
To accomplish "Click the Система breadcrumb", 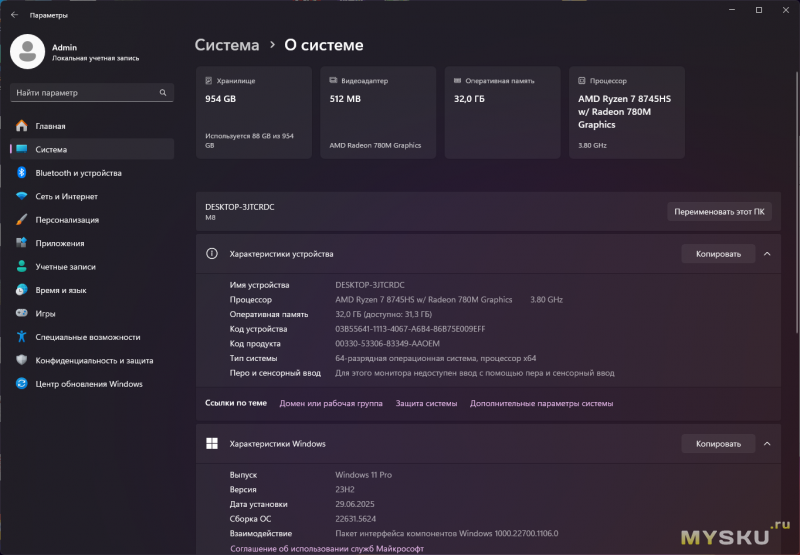I will [227, 45].
